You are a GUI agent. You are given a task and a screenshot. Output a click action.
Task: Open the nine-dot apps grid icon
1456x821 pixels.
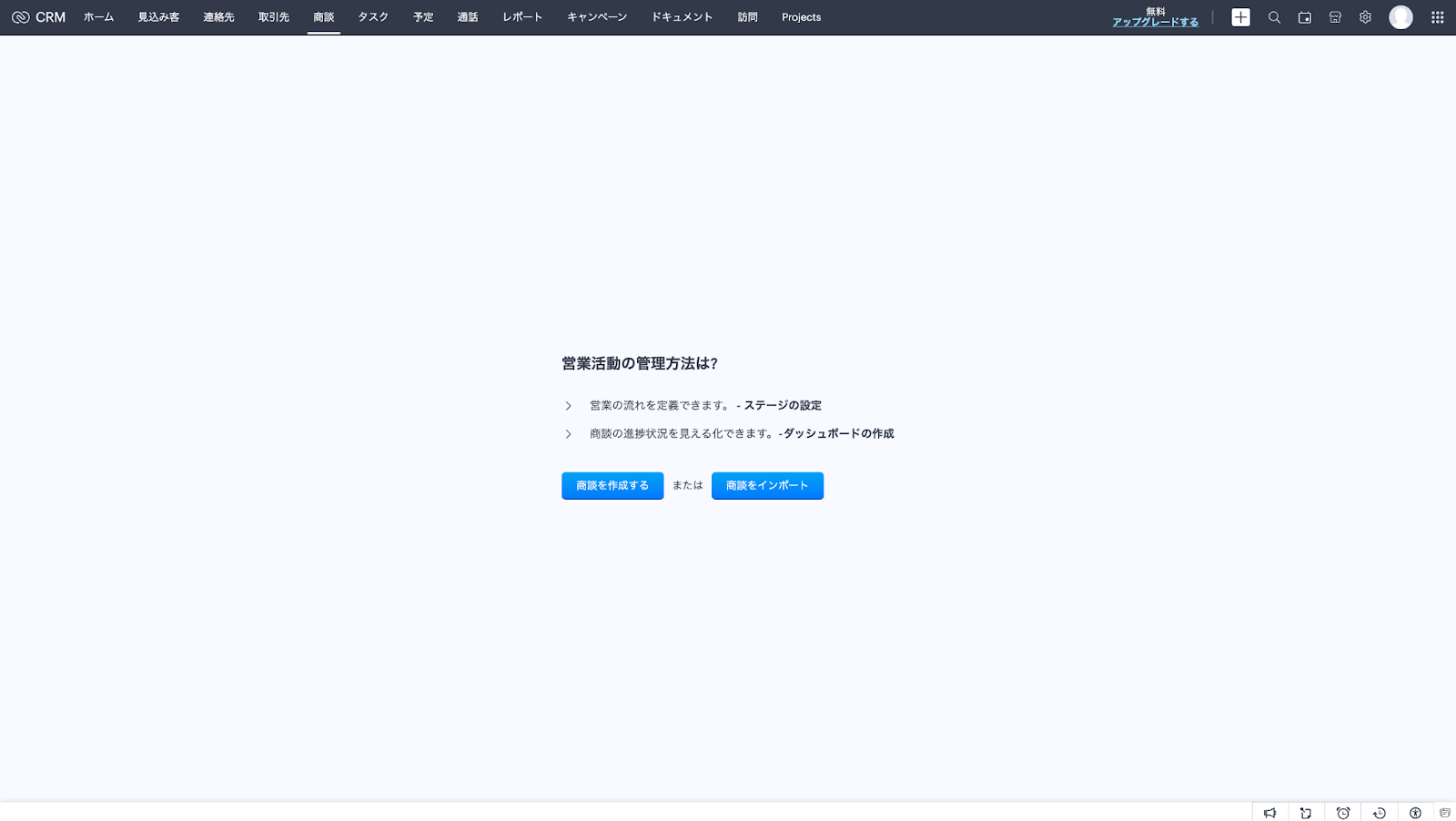point(1438,17)
